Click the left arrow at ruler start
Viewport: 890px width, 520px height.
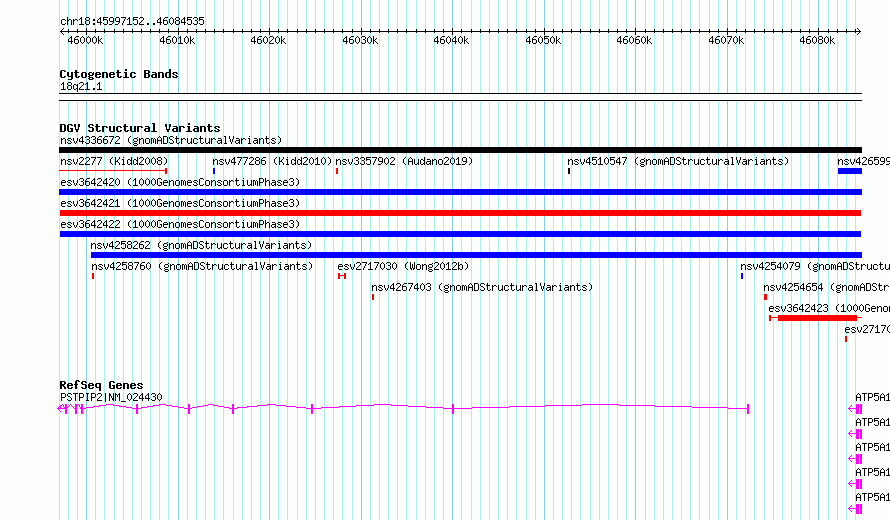coord(62,32)
